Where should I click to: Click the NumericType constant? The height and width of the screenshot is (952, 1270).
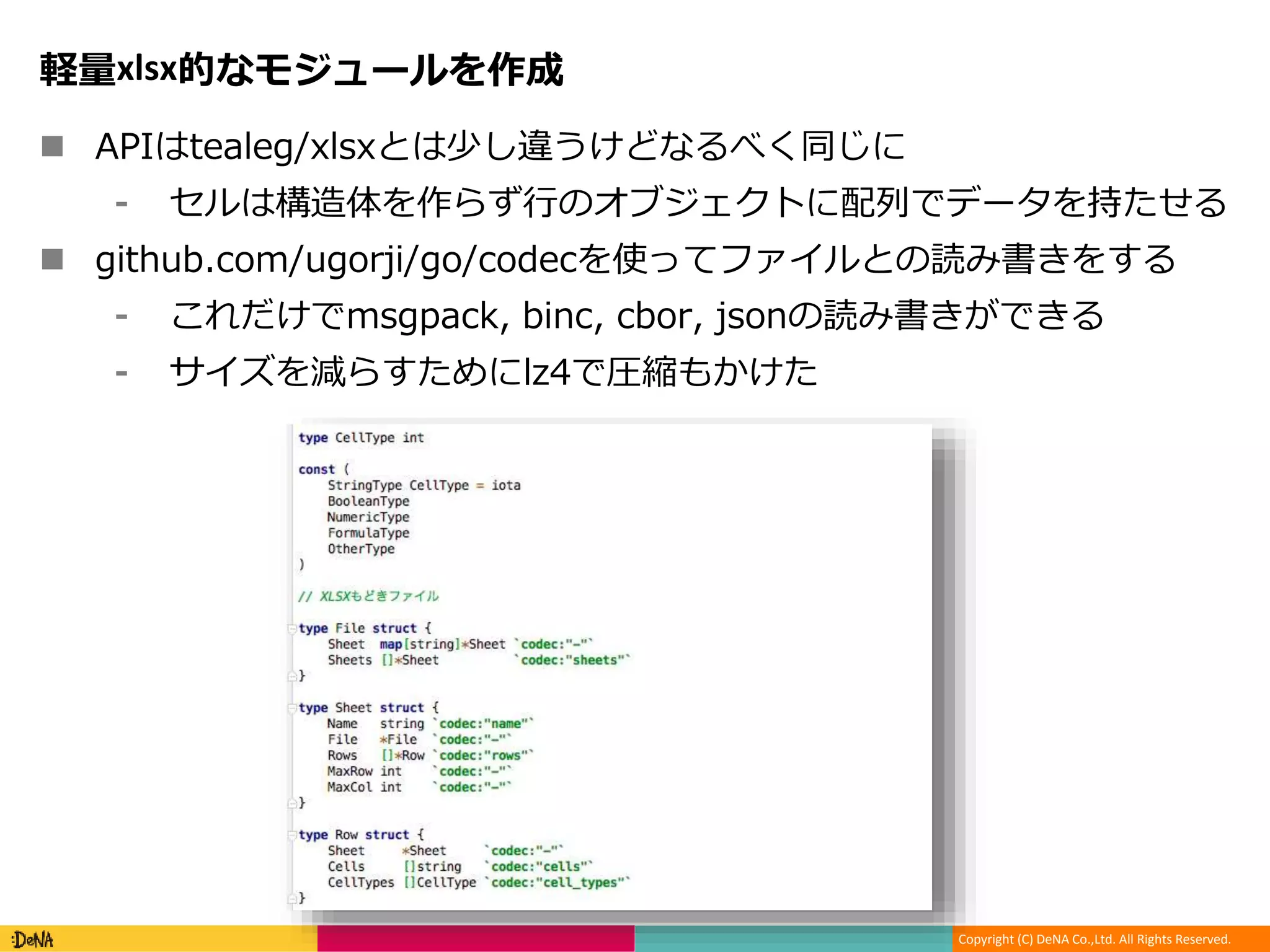[368, 517]
